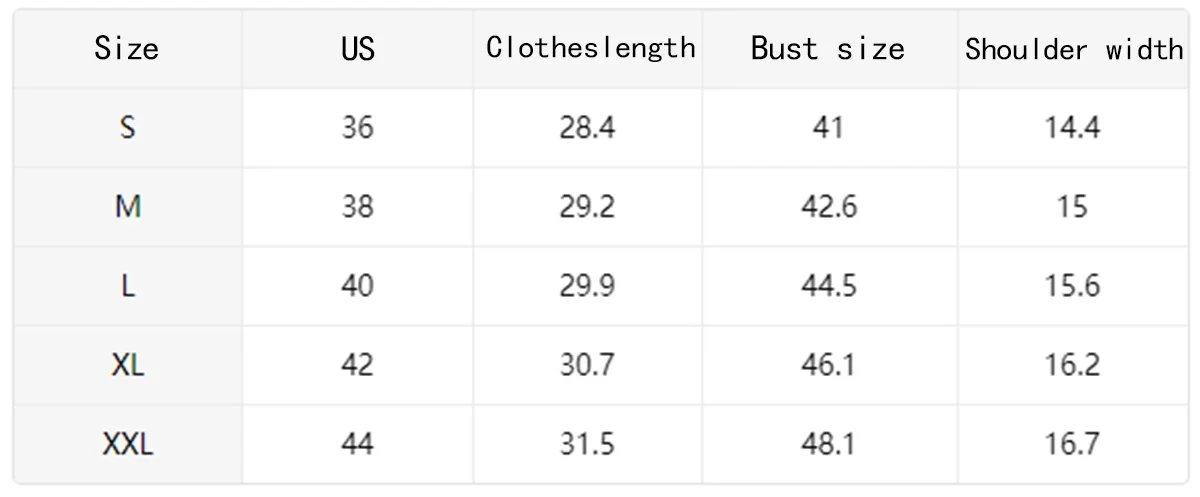Click the Size column header
The image size is (1200, 497).
(127, 48)
